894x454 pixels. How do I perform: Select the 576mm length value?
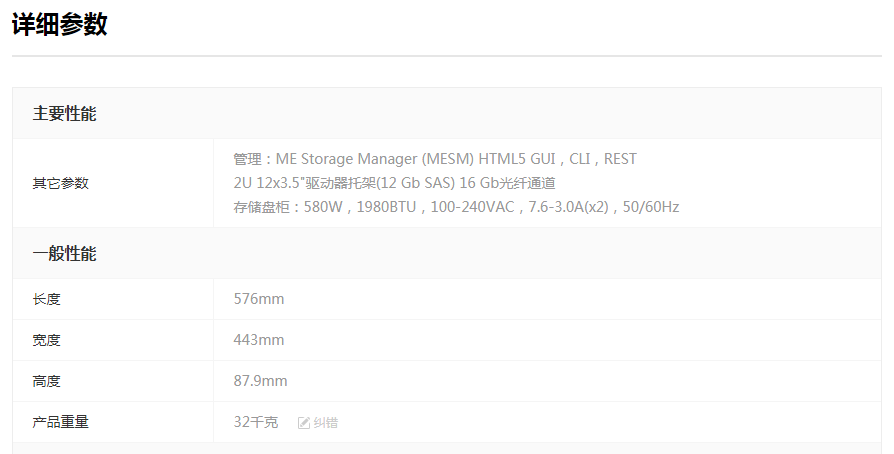click(259, 299)
